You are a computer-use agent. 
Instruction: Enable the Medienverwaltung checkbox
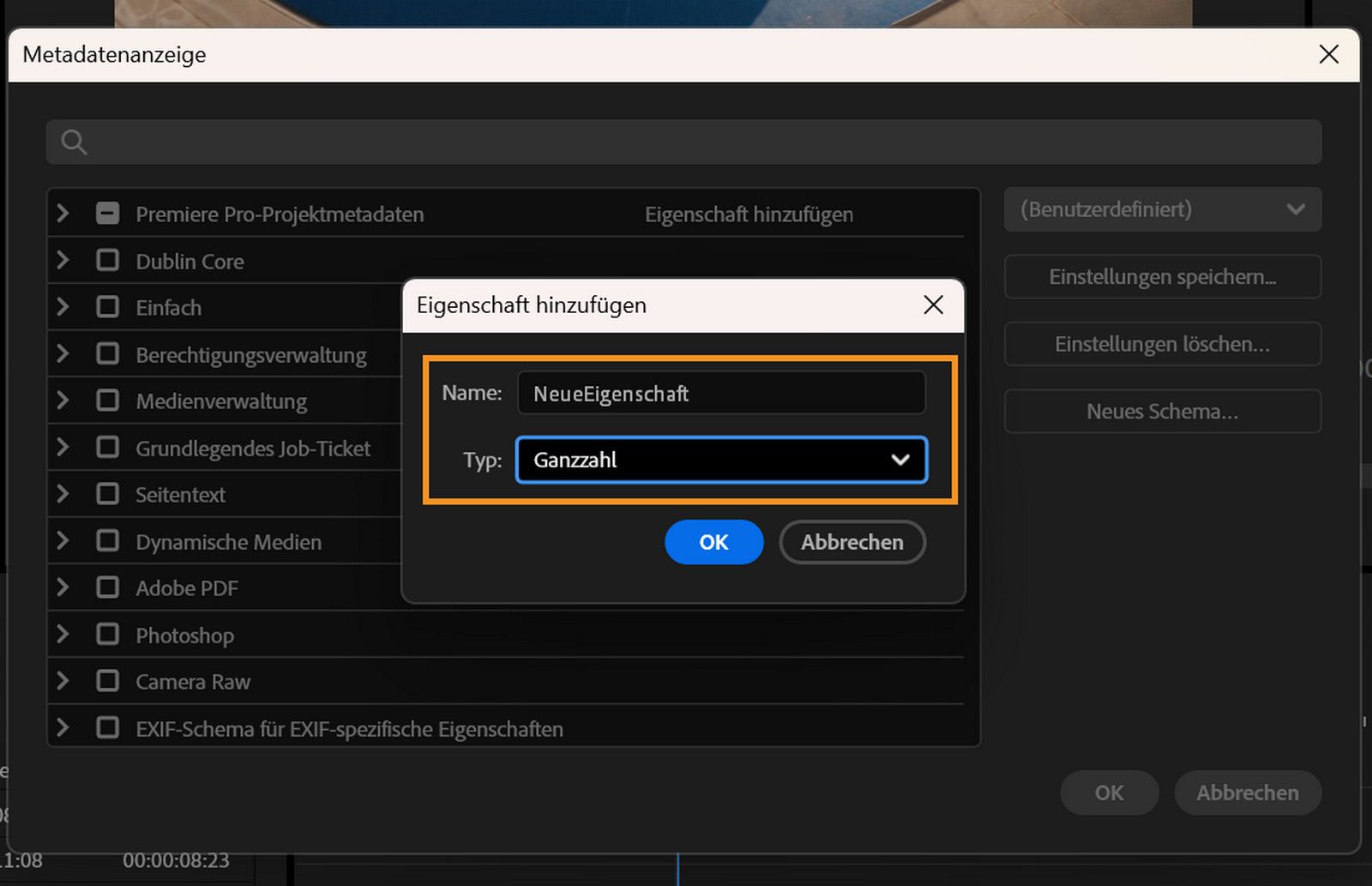click(x=108, y=401)
